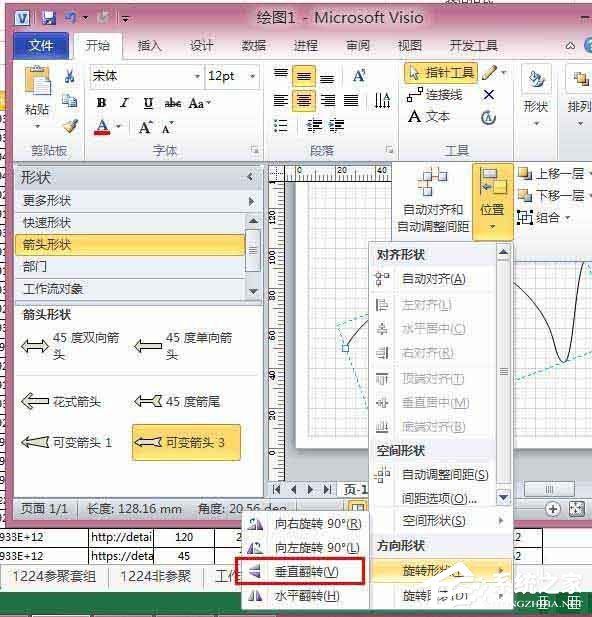This screenshot has width=592, height=617.
Task: Open the 位置 position dropdown
Action: pyautogui.click(x=492, y=201)
